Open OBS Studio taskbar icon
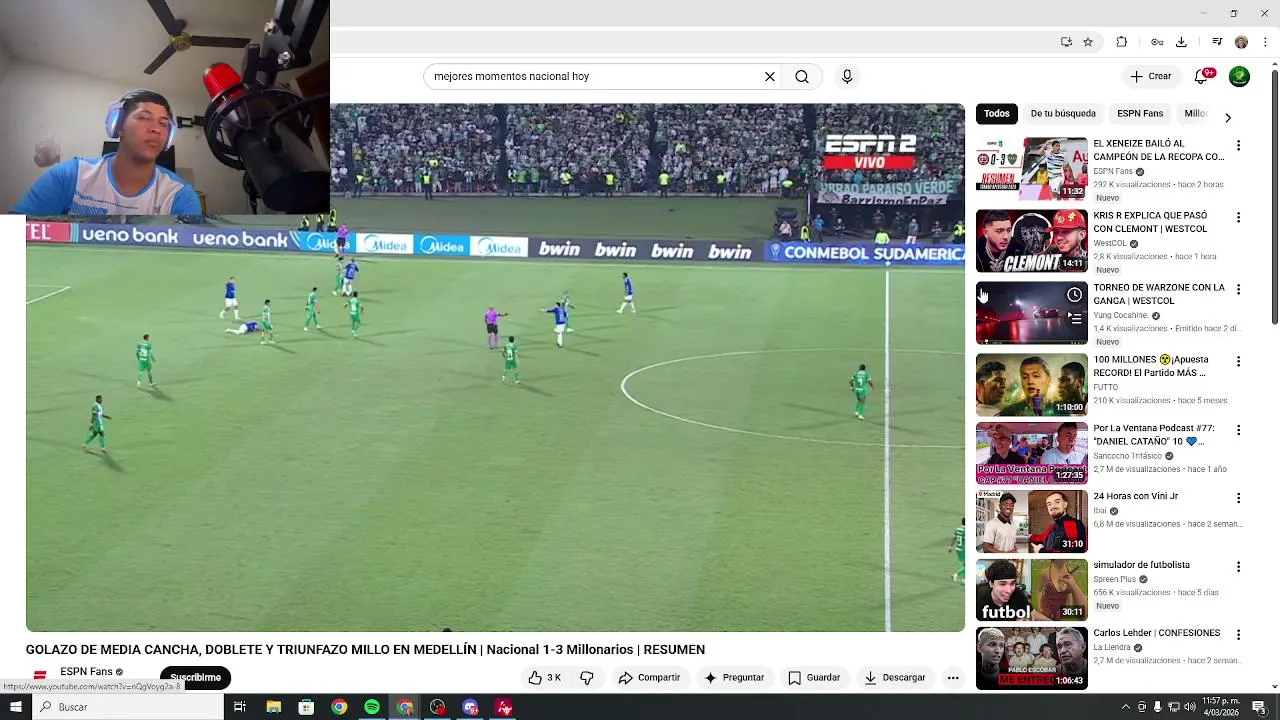 click(x=438, y=707)
